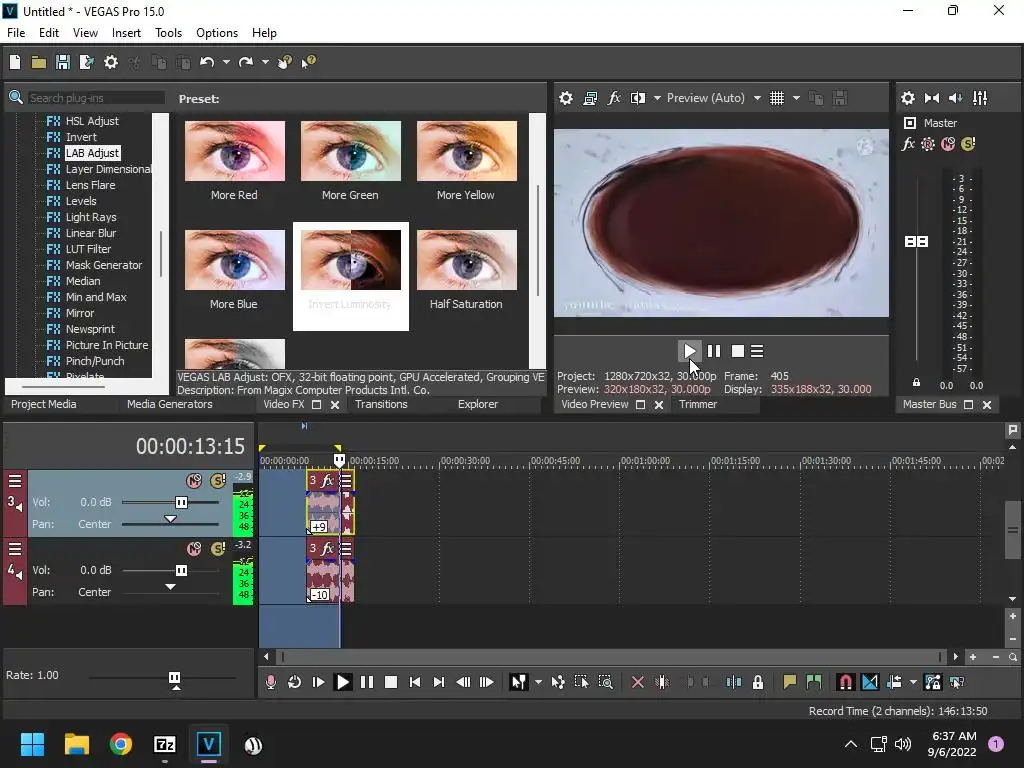Open the redo history dropdown arrow
Viewport: 1024px width, 768px height.
(x=265, y=62)
